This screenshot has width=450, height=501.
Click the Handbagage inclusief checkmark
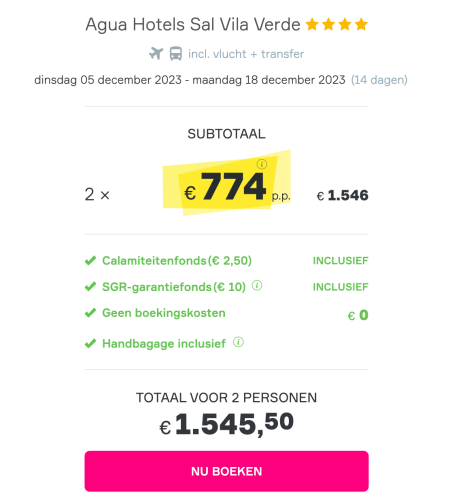[x=90, y=343]
